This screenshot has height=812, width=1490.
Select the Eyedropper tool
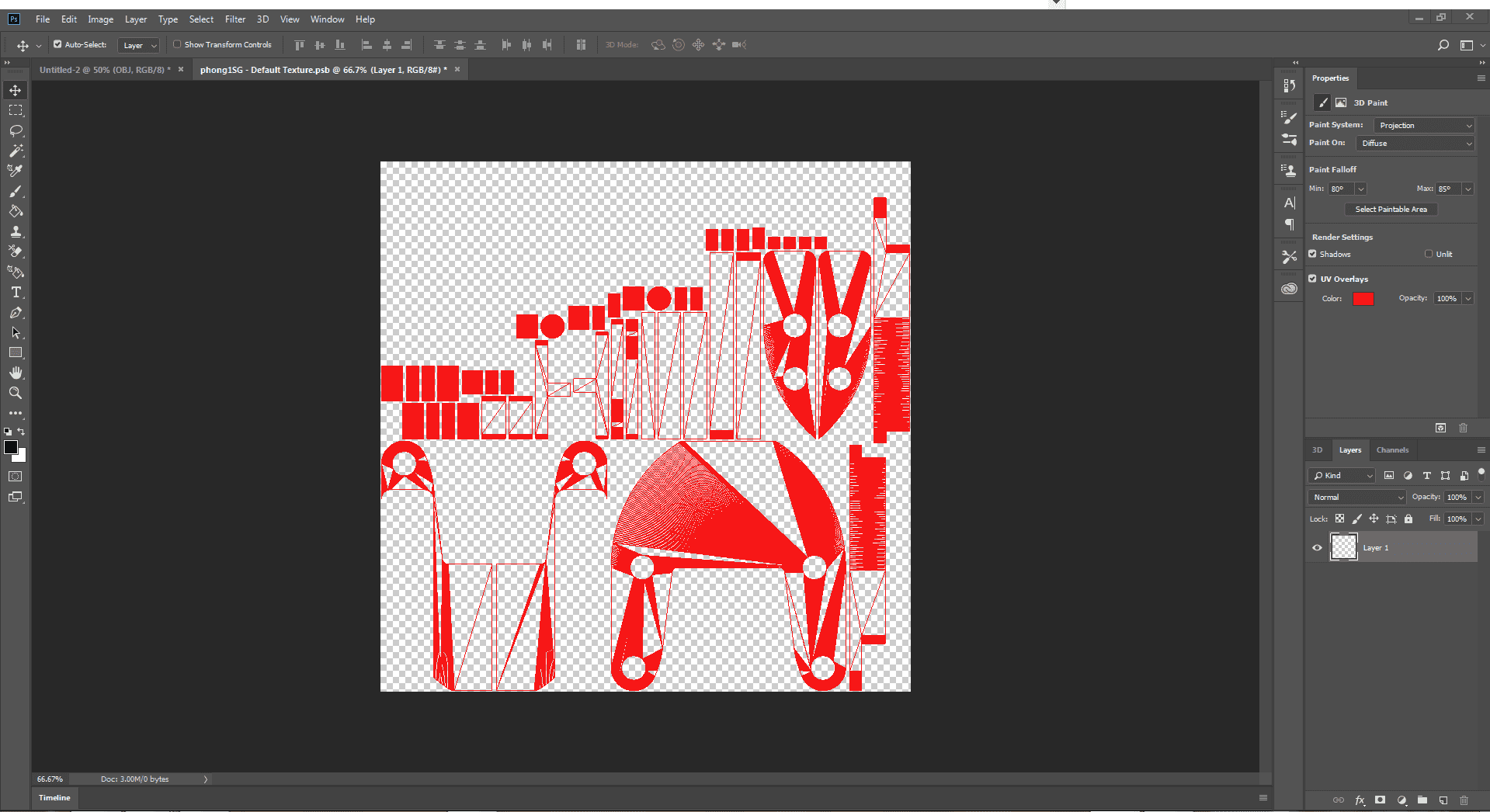(16, 171)
